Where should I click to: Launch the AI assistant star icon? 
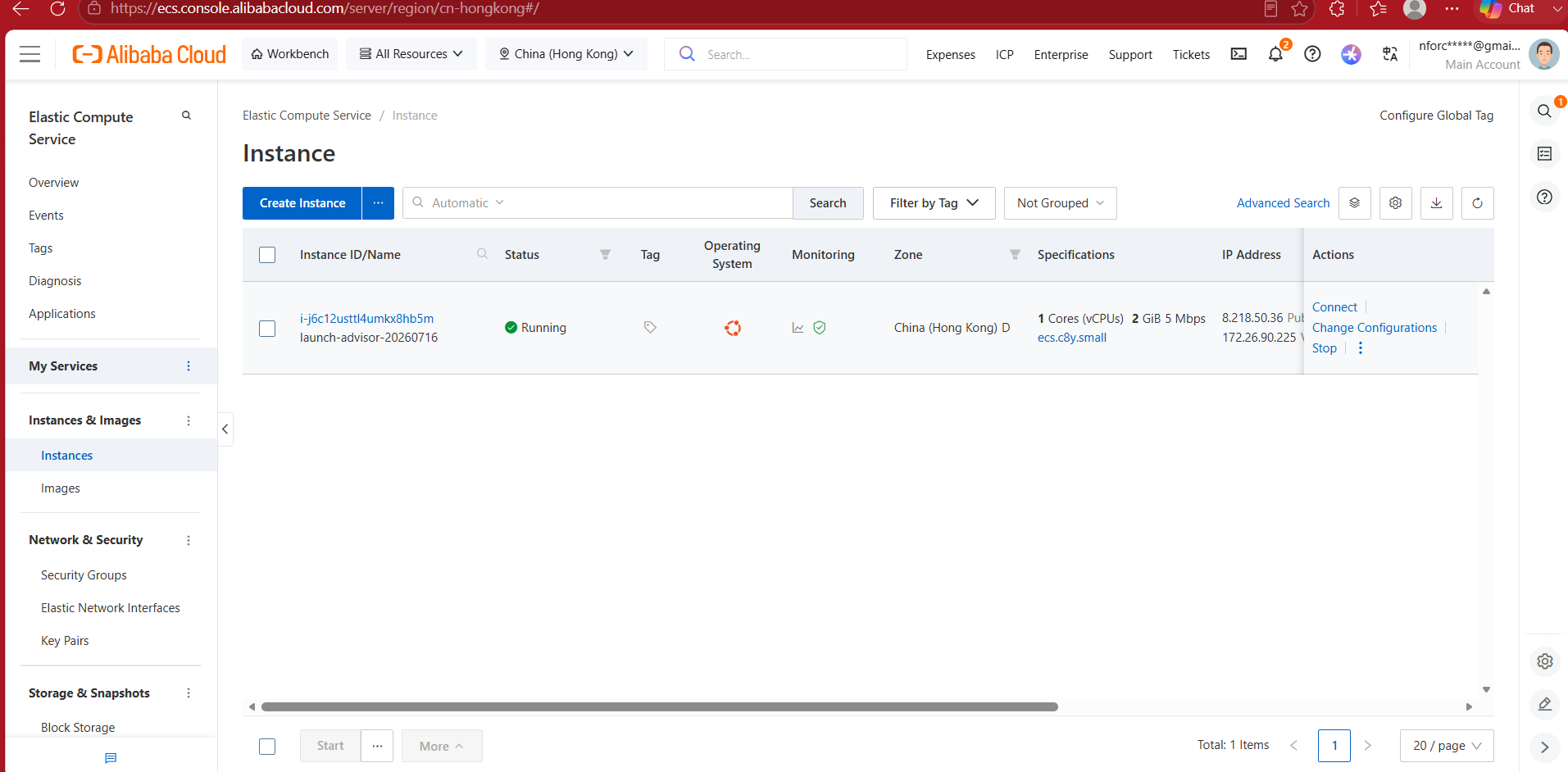pyautogui.click(x=1351, y=54)
